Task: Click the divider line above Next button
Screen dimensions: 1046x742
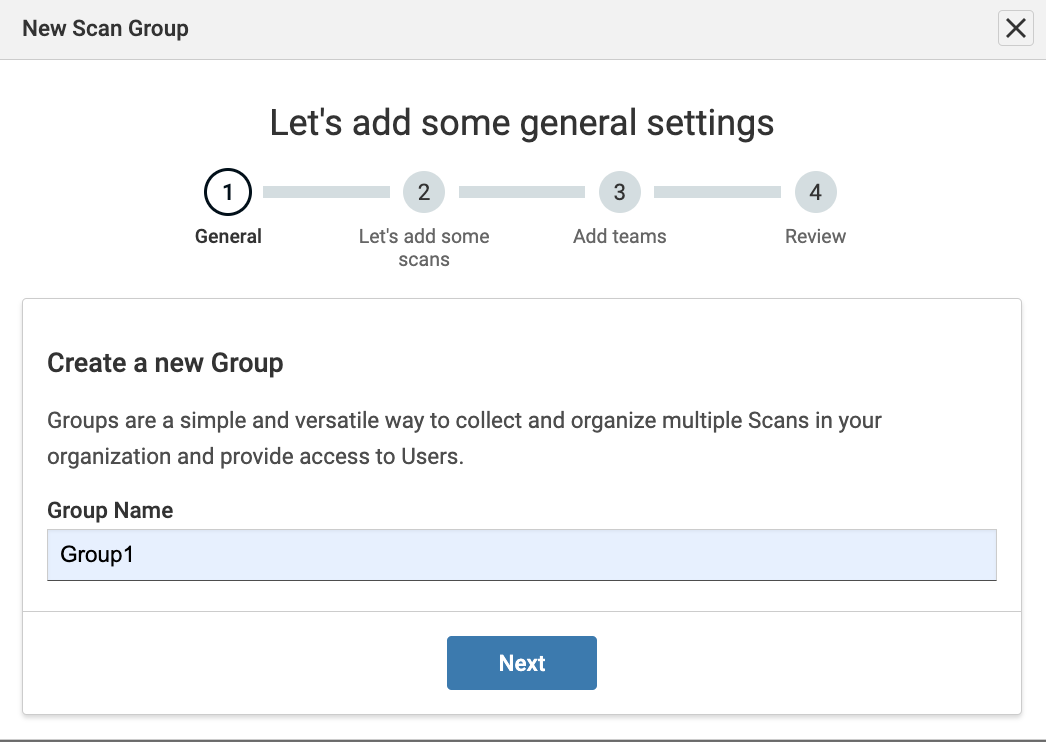Action: point(521,611)
